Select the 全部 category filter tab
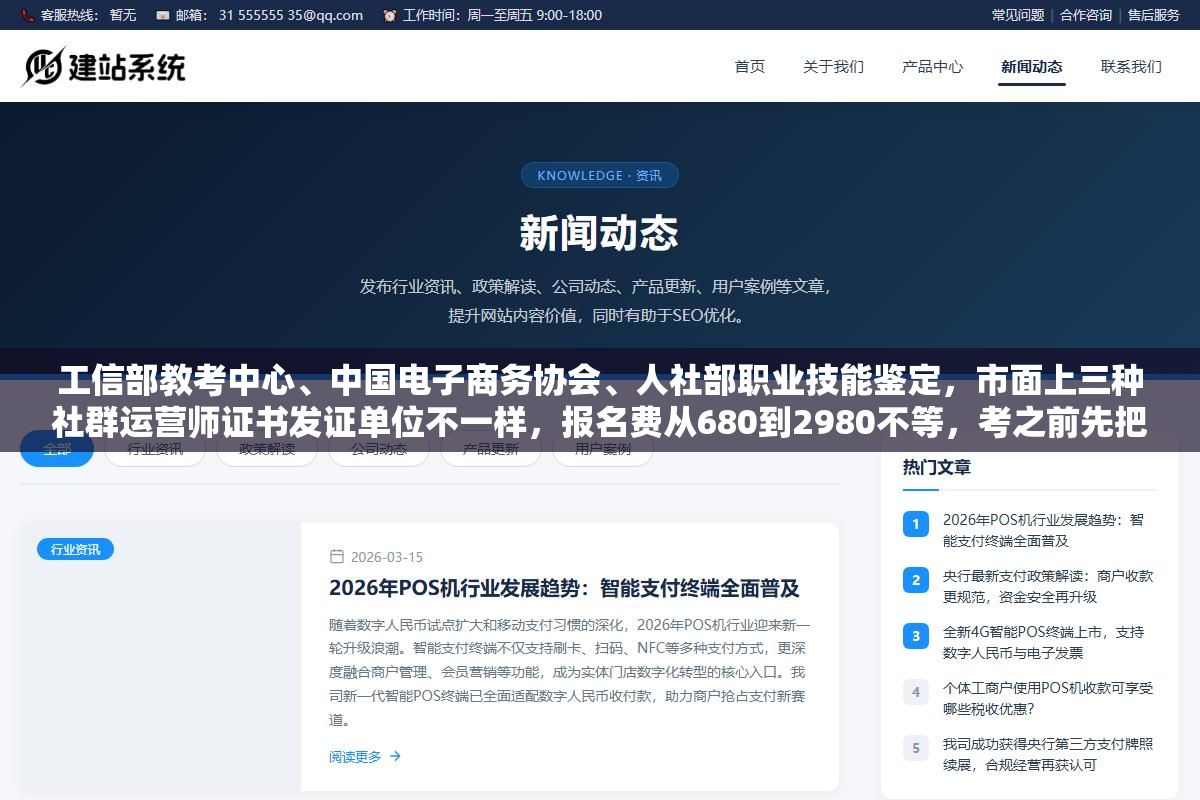Viewport: 1200px width, 800px height. click(57, 449)
